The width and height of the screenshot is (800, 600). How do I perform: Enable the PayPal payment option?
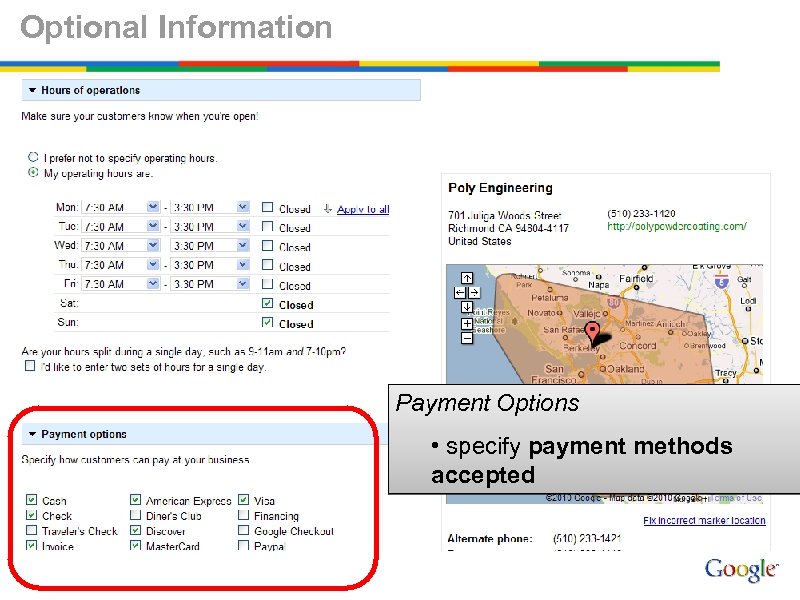243,546
